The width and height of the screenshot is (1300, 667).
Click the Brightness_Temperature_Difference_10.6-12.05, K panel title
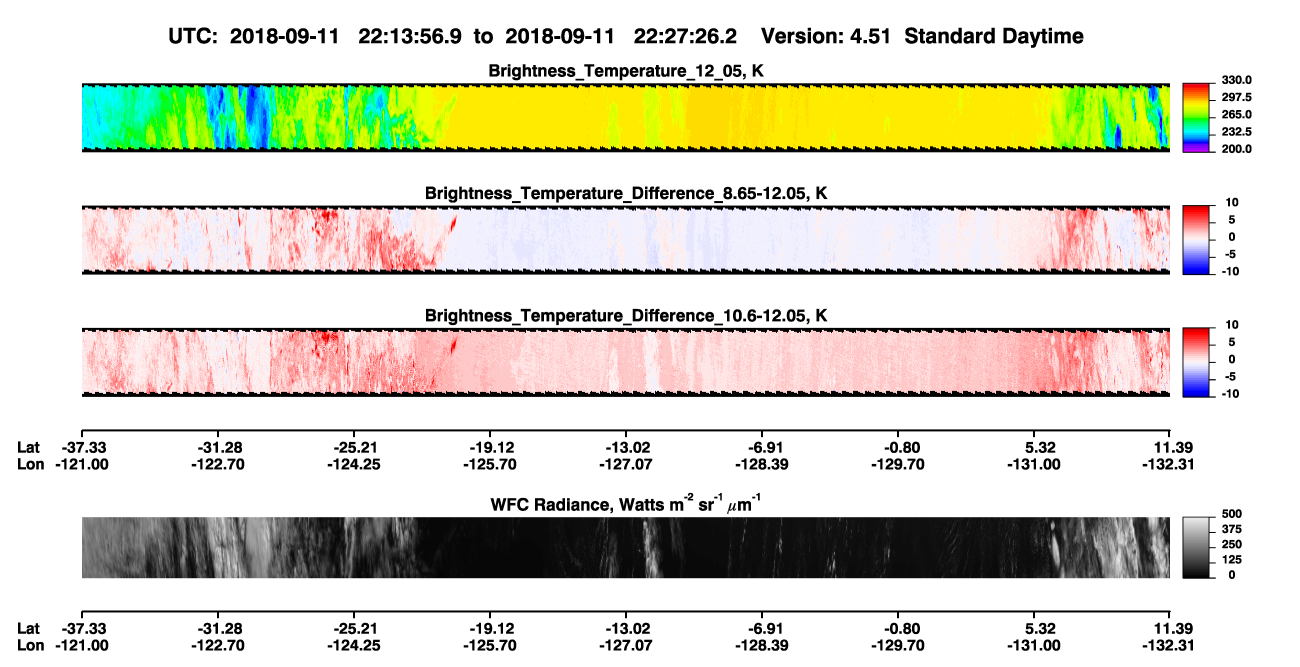pyautogui.click(x=626, y=315)
